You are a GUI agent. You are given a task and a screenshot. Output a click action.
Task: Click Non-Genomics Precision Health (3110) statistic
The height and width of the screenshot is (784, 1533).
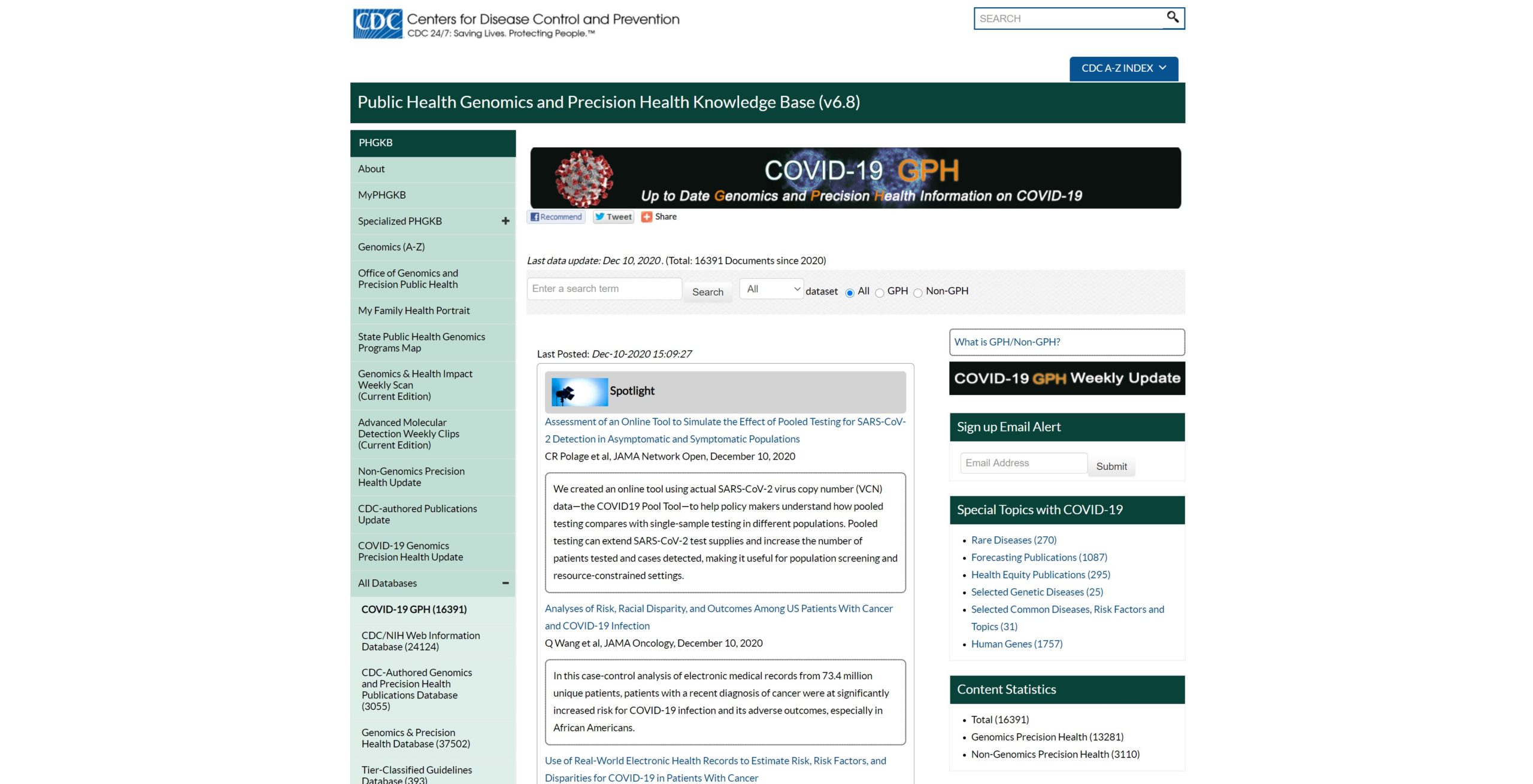click(1055, 755)
